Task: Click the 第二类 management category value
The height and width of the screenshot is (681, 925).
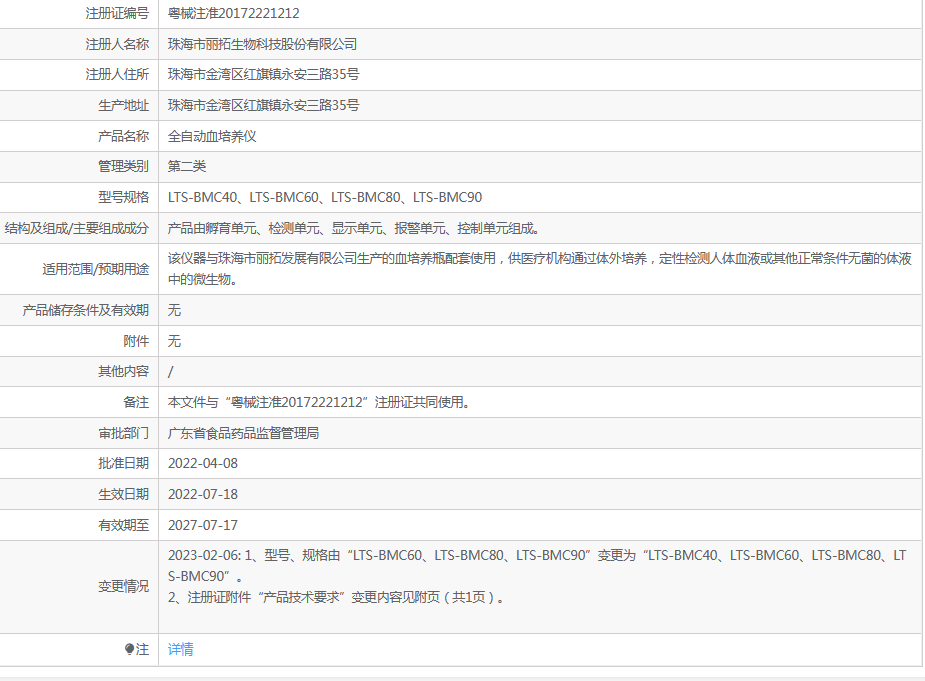Action: 187,166
